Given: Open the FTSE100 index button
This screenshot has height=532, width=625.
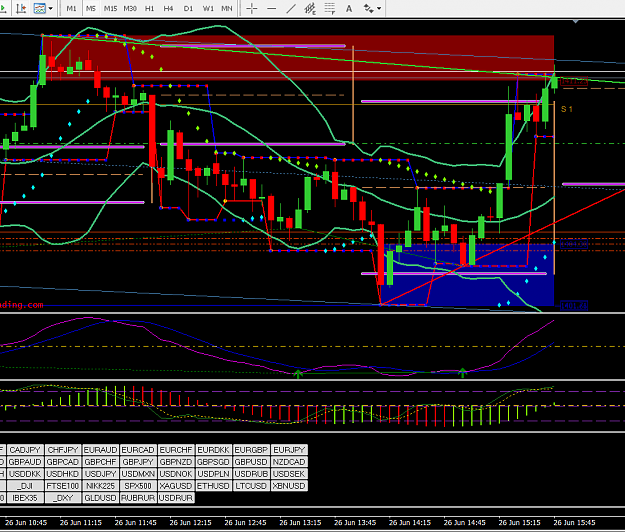Looking at the screenshot, I should [x=63, y=486].
